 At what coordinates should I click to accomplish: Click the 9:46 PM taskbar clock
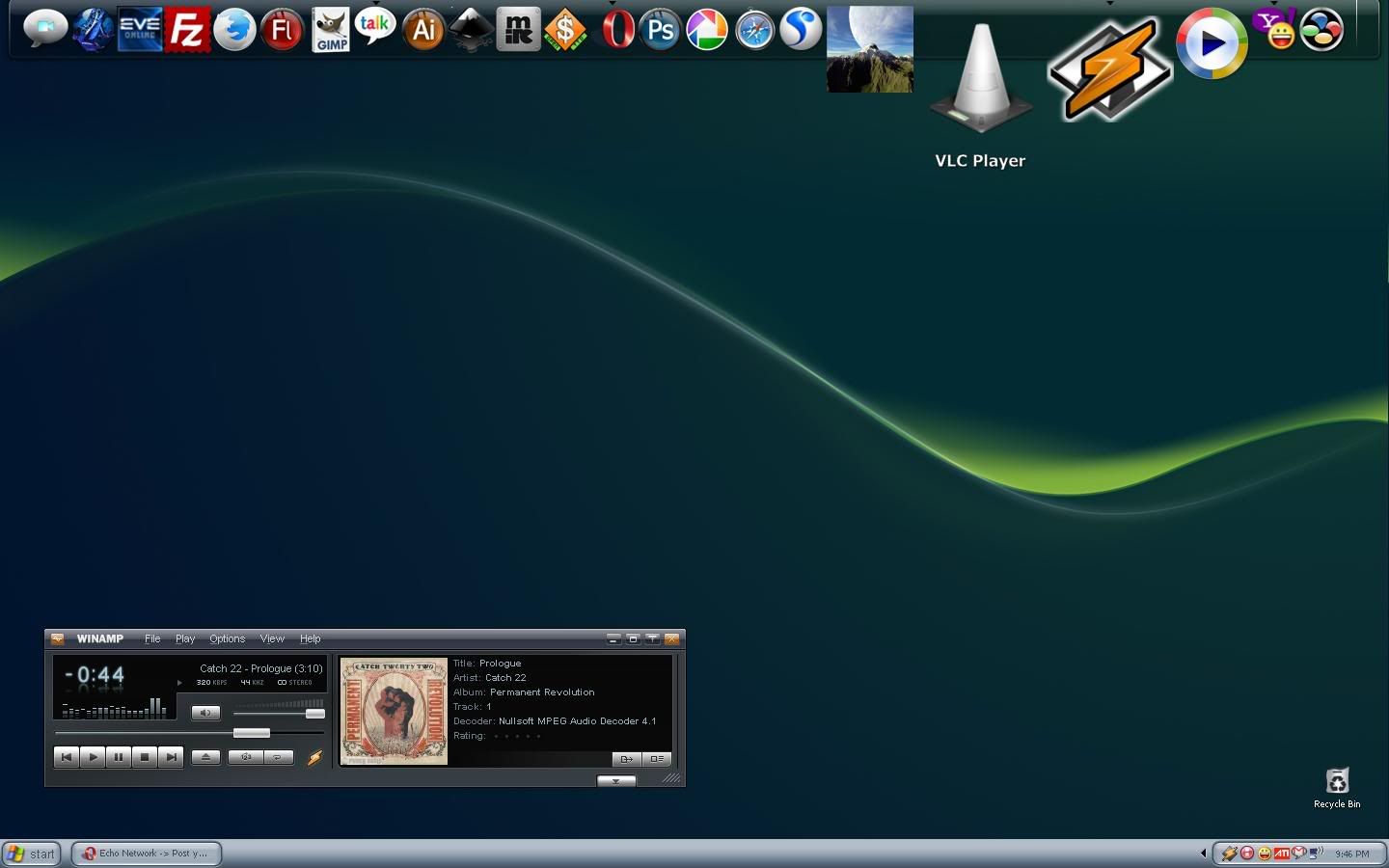tap(1352, 854)
